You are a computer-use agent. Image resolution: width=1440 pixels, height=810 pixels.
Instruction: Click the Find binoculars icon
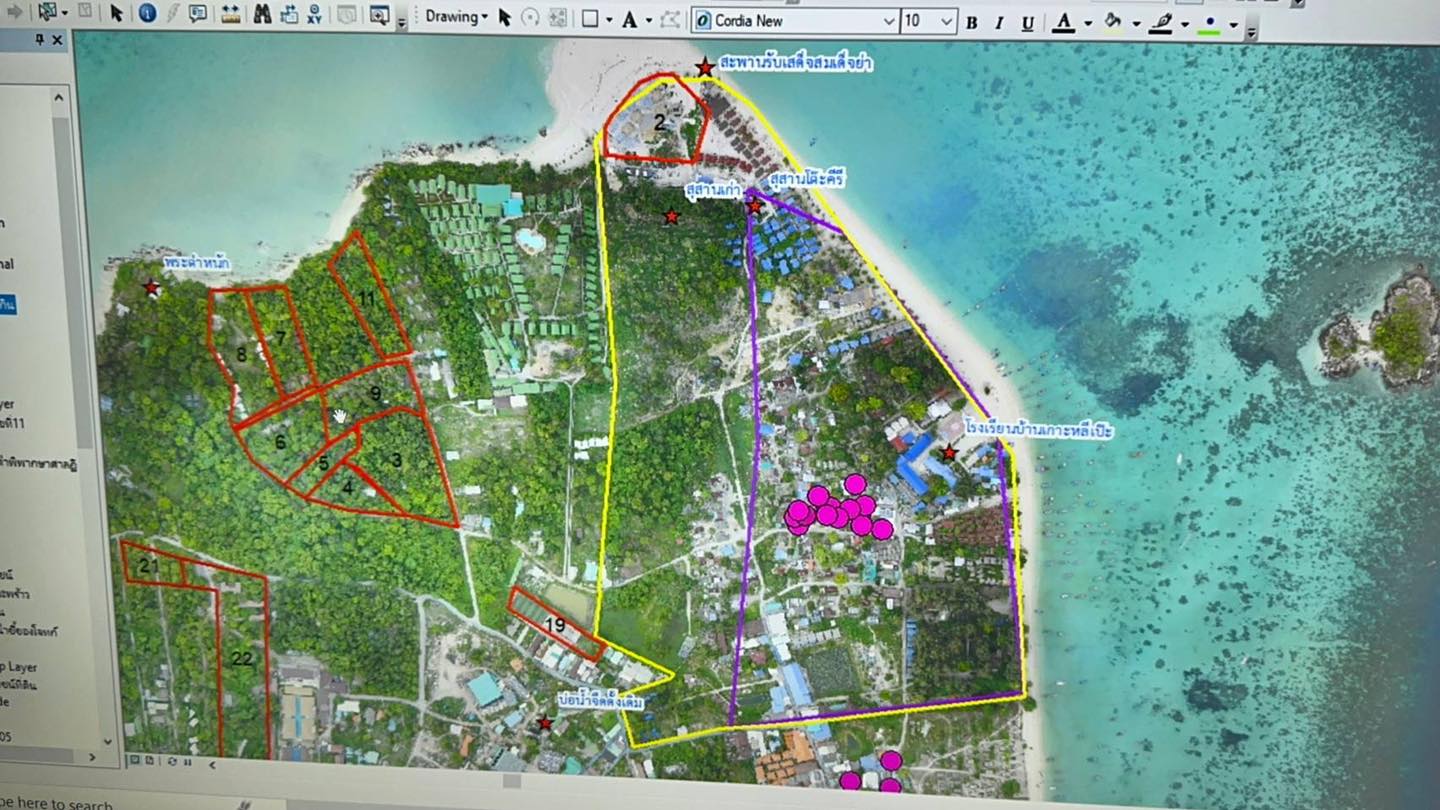[x=261, y=14]
